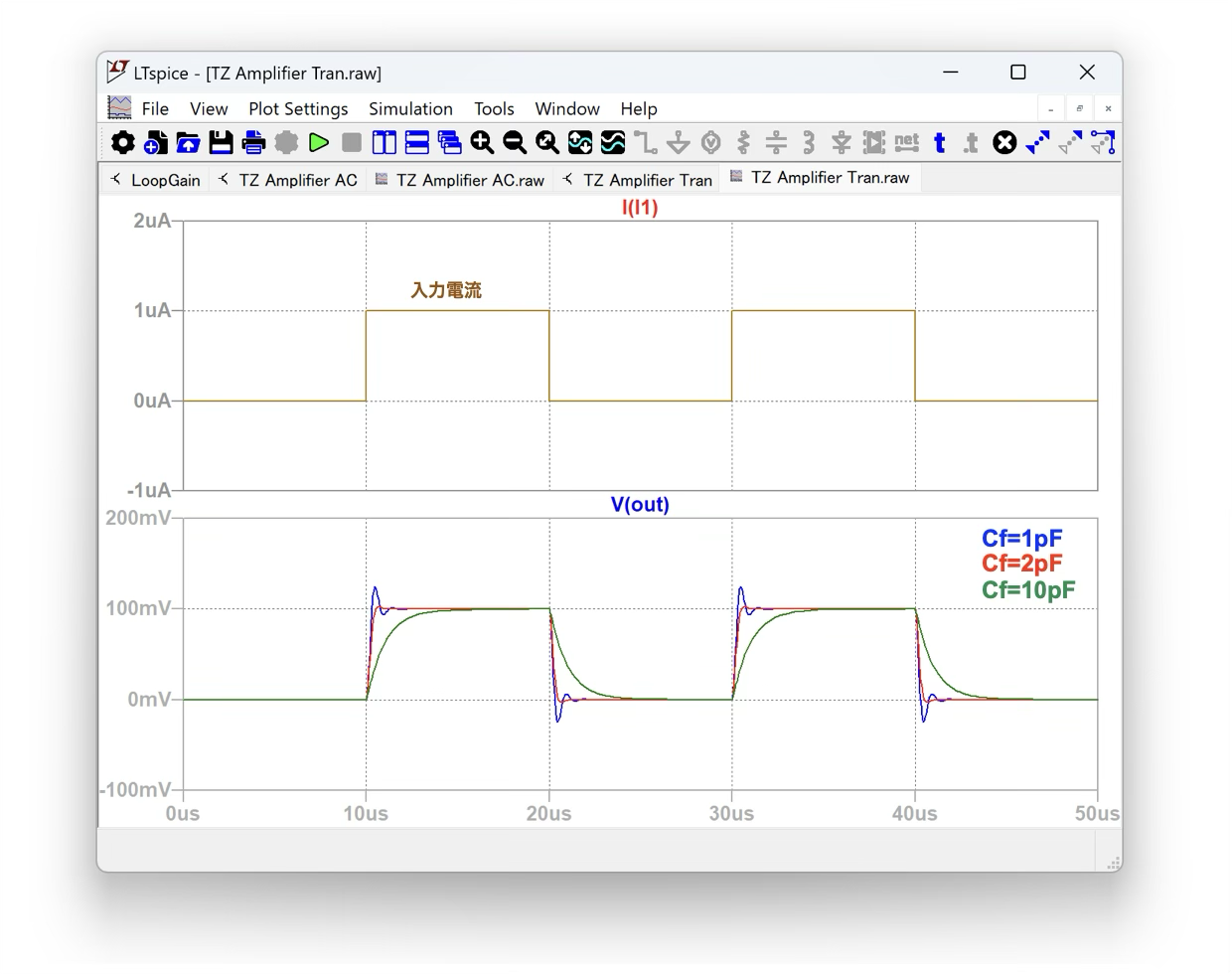Zoom in with the magnifier plus icon
This screenshot has width=1232, height=974.
coord(483,143)
